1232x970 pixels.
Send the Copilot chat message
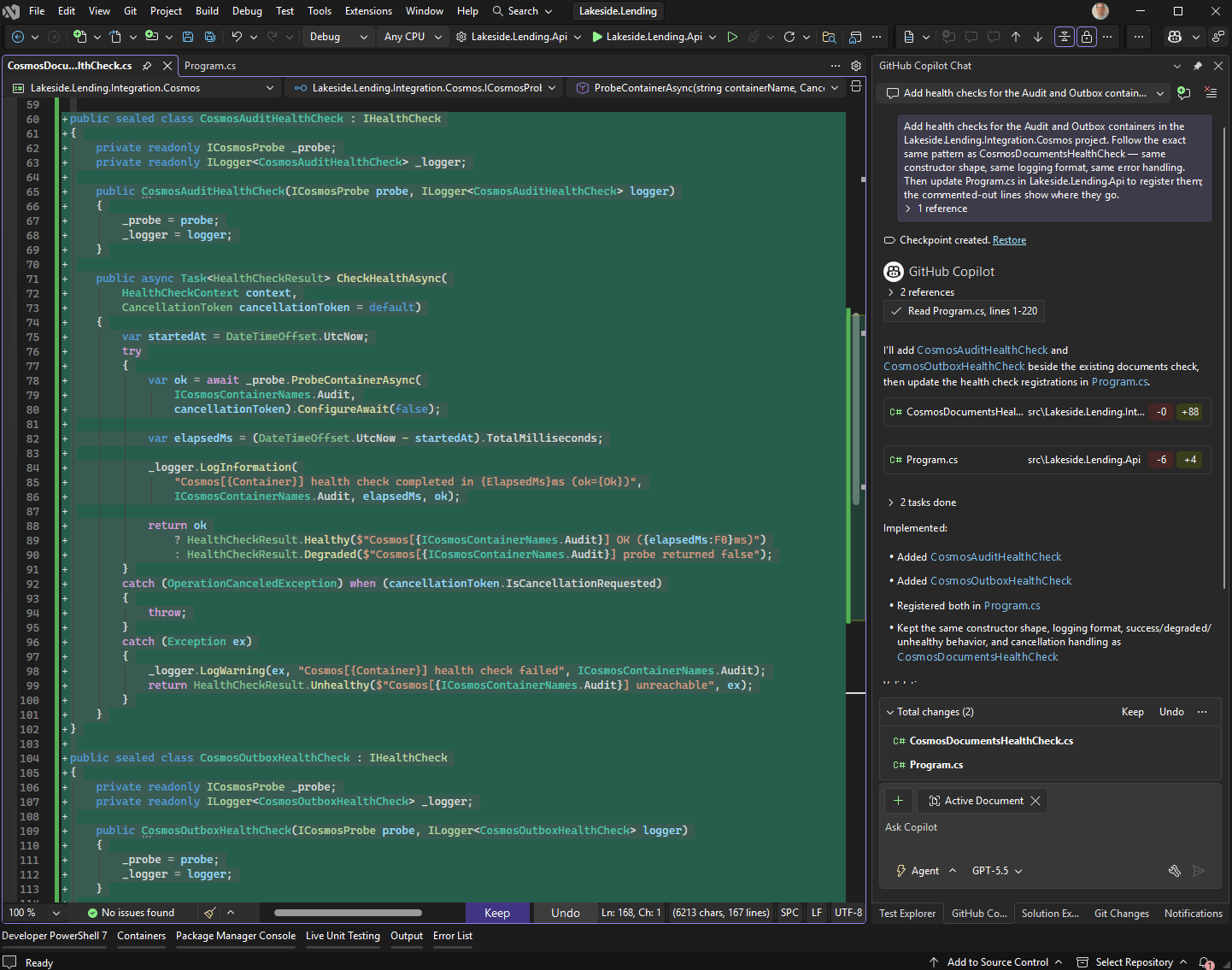[1199, 871]
